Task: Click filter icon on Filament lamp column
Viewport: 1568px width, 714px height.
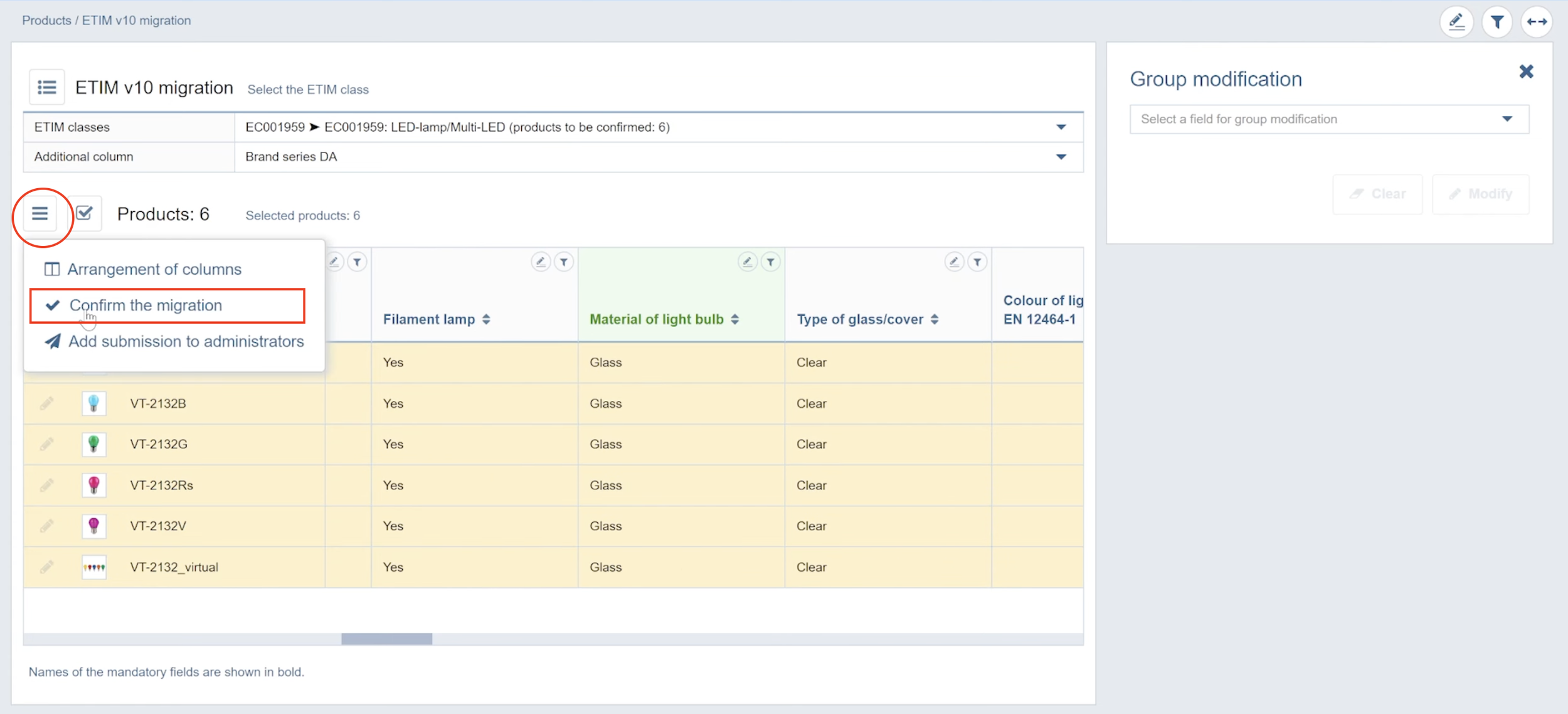Action: (x=564, y=262)
